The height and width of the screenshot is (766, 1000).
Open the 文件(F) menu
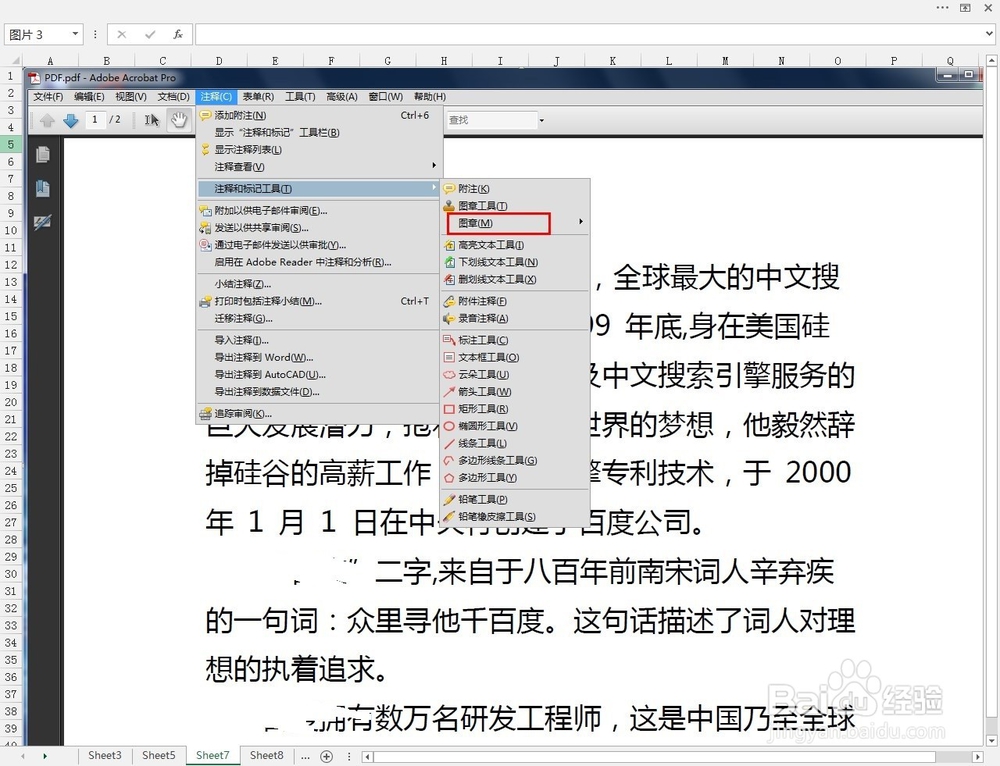coord(48,97)
